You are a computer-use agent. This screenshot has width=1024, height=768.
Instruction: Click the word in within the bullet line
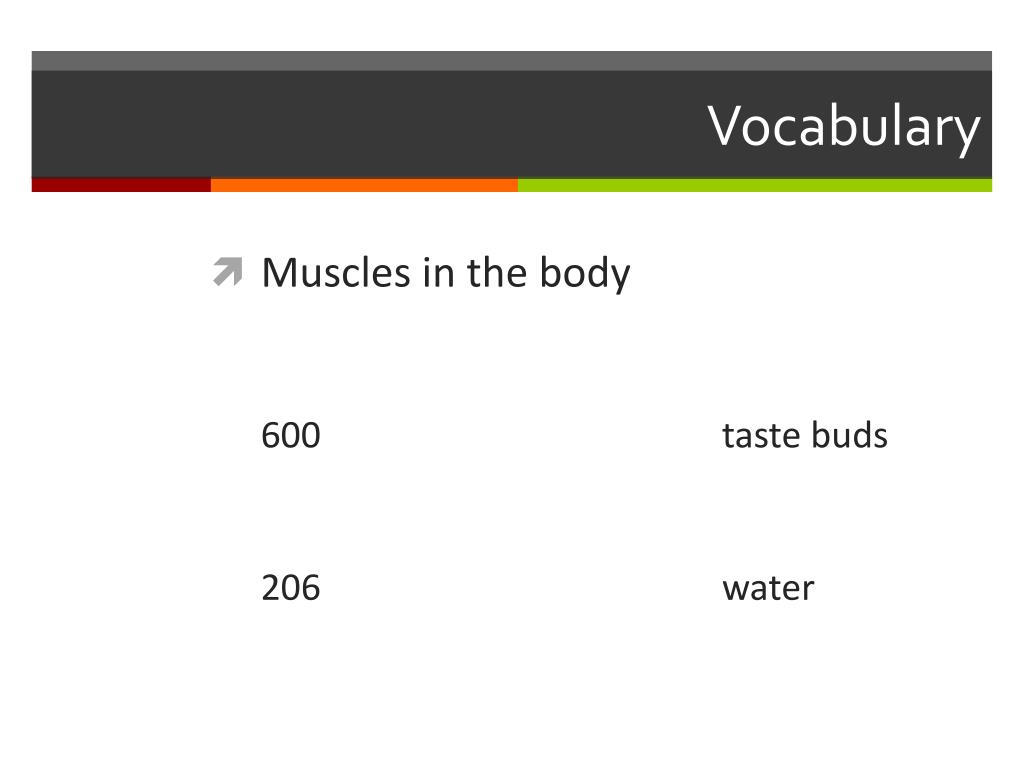438,273
